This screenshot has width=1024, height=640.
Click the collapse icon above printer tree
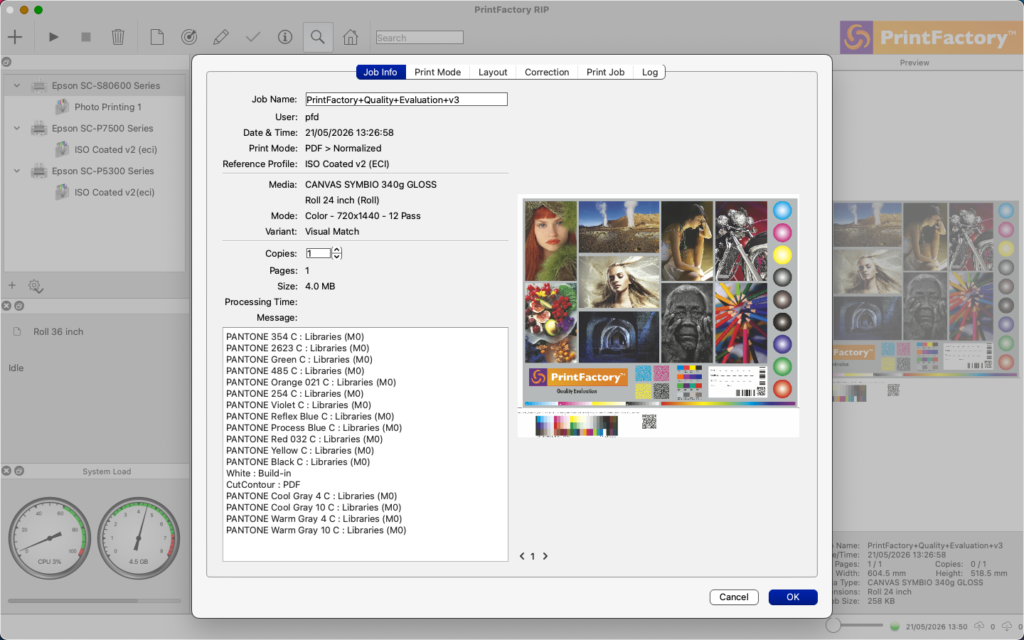[x=7, y=62]
